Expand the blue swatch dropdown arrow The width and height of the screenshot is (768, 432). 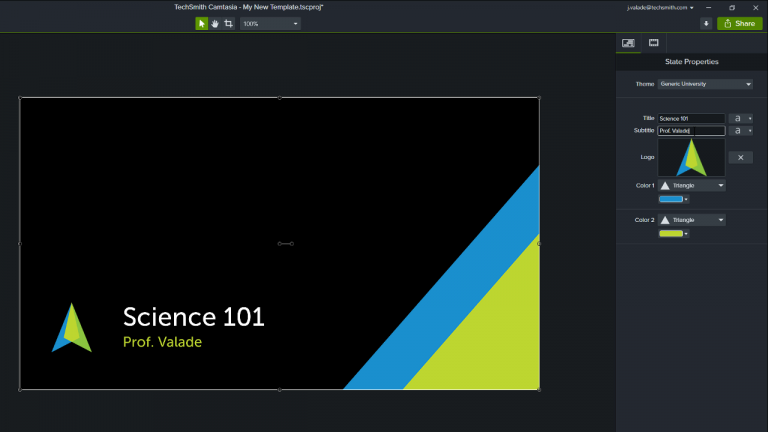686,199
